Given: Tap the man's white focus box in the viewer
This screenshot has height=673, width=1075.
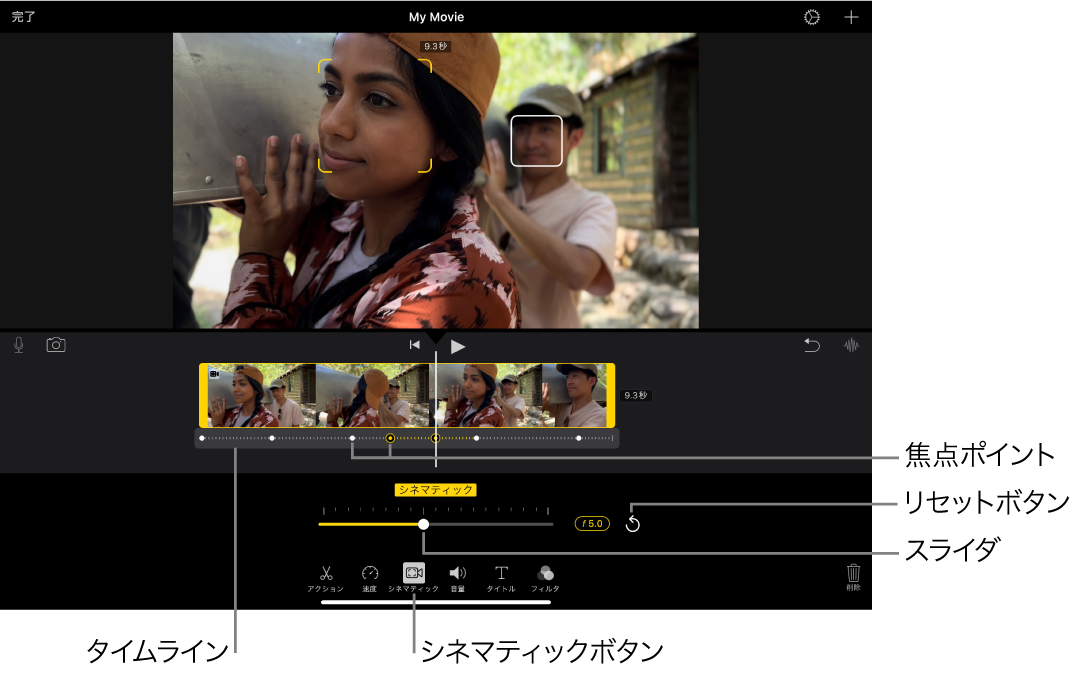Looking at the screenshot, I should pos(536,140).
